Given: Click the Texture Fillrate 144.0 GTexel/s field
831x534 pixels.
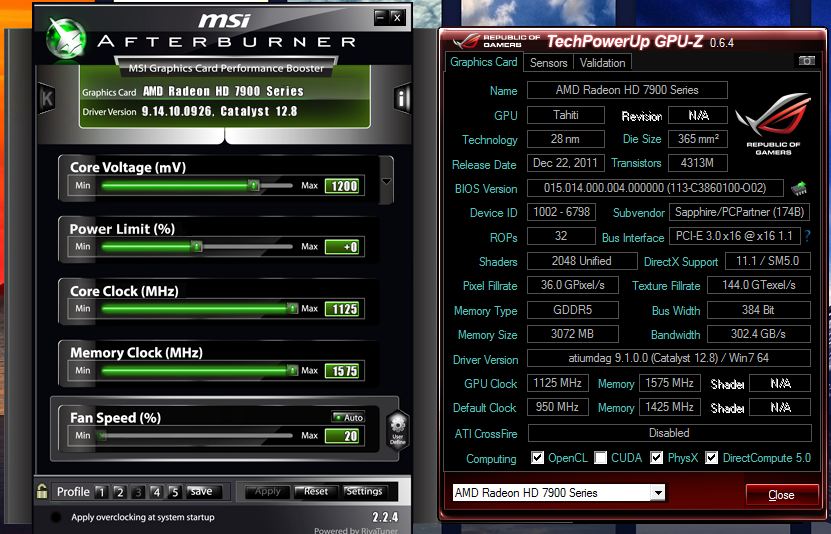Looking at the screenshot, I should click(x=758, y=285).
